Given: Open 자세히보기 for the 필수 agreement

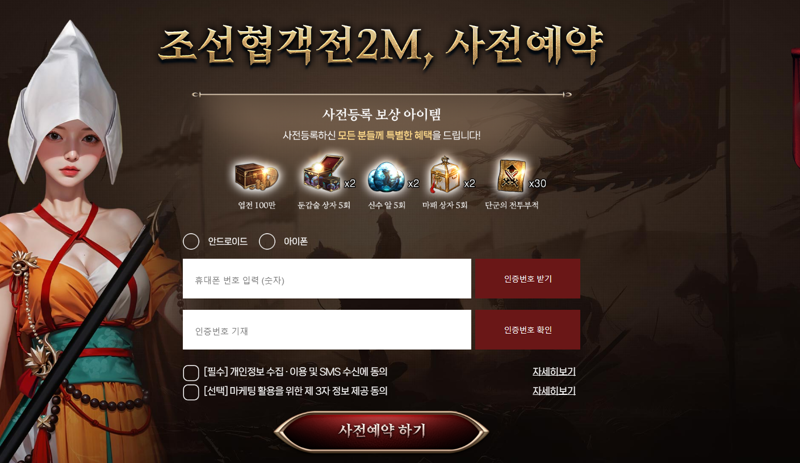Looking at the screenshot, I should (x=554, y=372).
